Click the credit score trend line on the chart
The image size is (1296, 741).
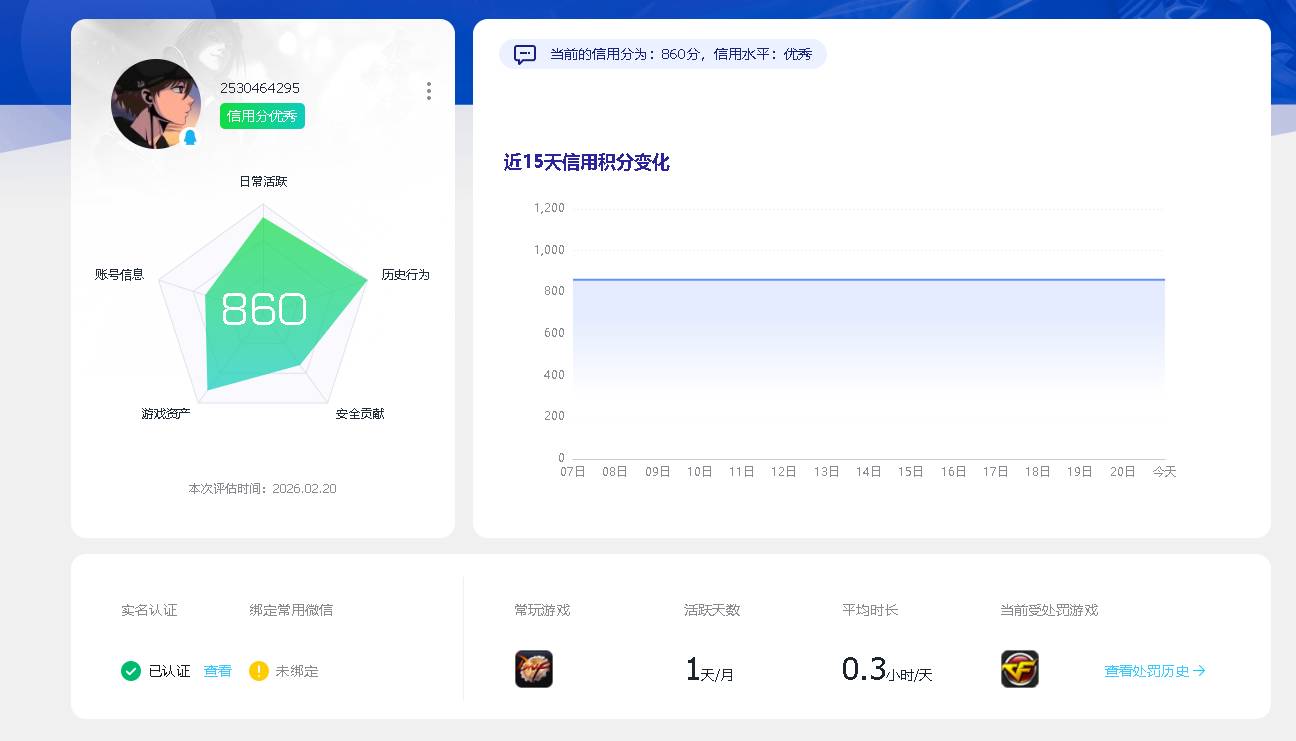pyautogui.click(x=868, y=280)
